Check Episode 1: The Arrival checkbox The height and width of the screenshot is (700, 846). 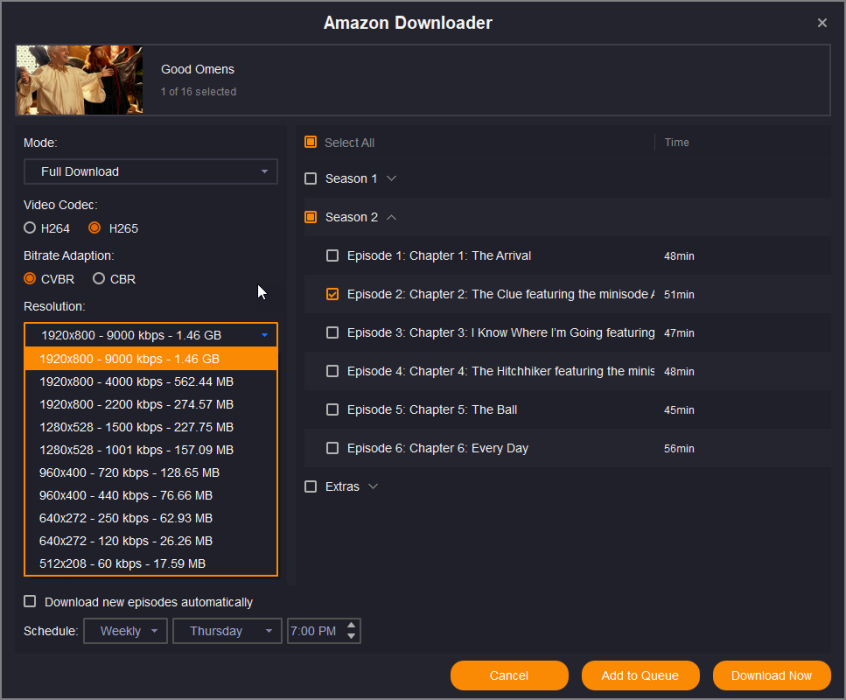[x=332, y=255]
